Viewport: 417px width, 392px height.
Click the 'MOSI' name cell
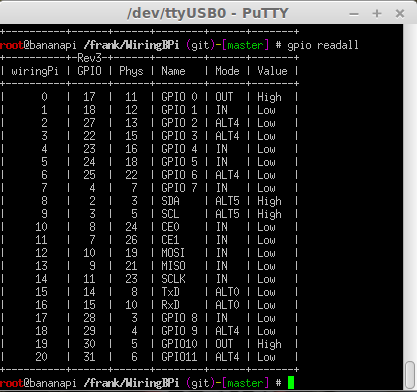[x=173, y=253]
